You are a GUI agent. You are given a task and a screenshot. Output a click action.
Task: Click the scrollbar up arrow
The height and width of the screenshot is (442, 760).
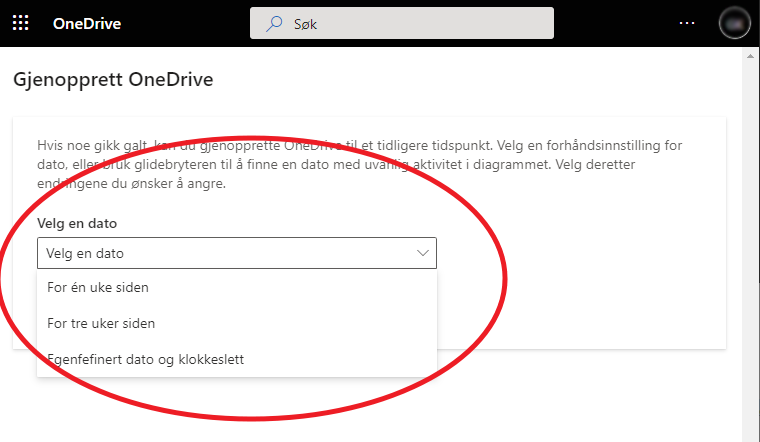pos(750,57)
